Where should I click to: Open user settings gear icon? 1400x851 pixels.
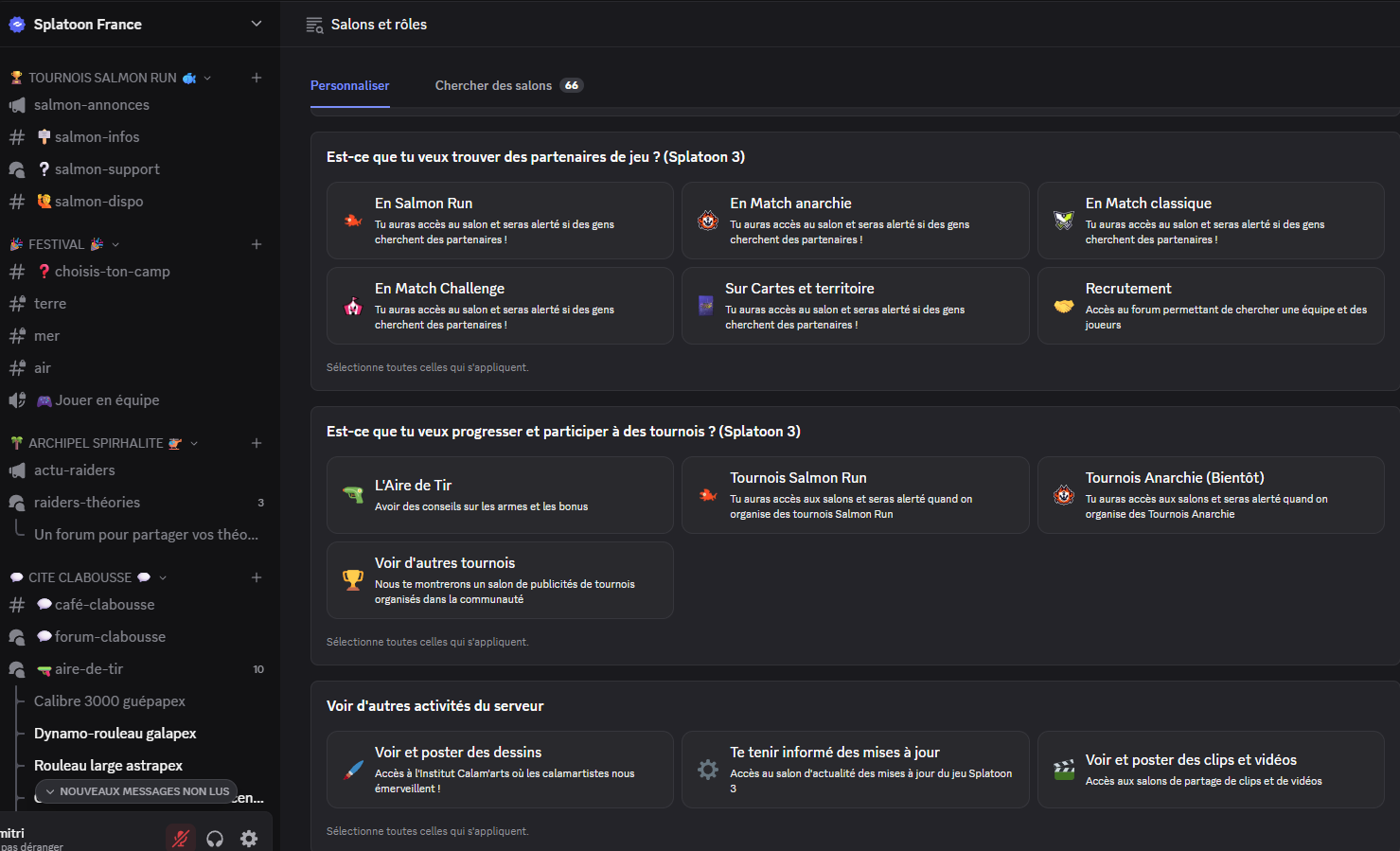pos(249,838)
